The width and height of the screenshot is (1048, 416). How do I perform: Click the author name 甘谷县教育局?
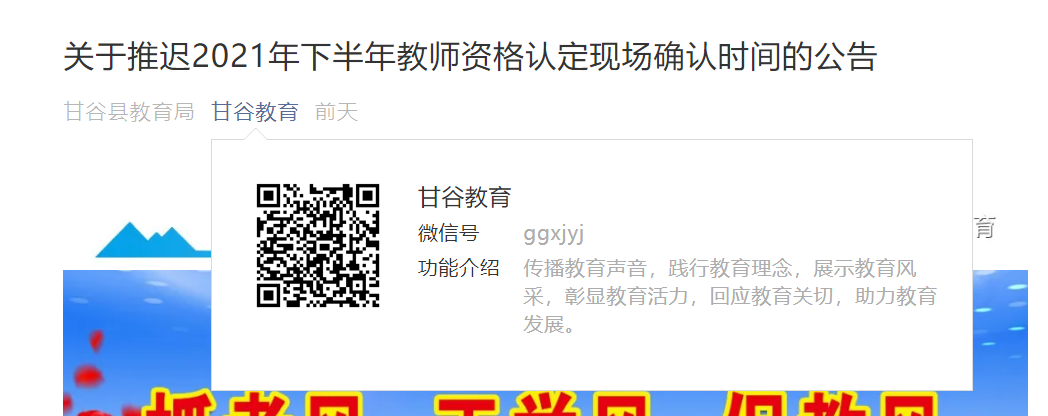[129, 112]
